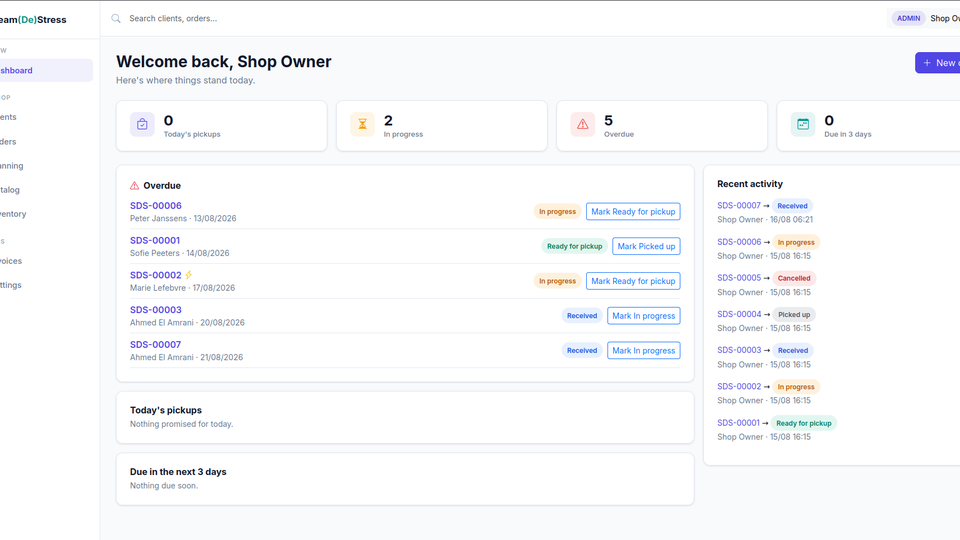The width and height of the screenshot is (960, 540).
Task: Click the Picked up badge in Recent activity
Action: click(x=794, y=315)
